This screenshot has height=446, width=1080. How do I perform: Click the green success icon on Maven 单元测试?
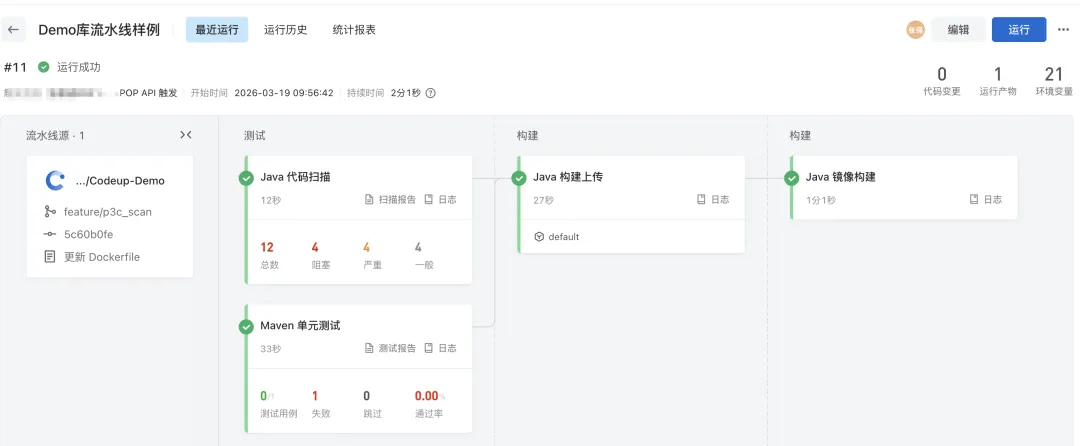pyautogui.click(x=246, y=327)
